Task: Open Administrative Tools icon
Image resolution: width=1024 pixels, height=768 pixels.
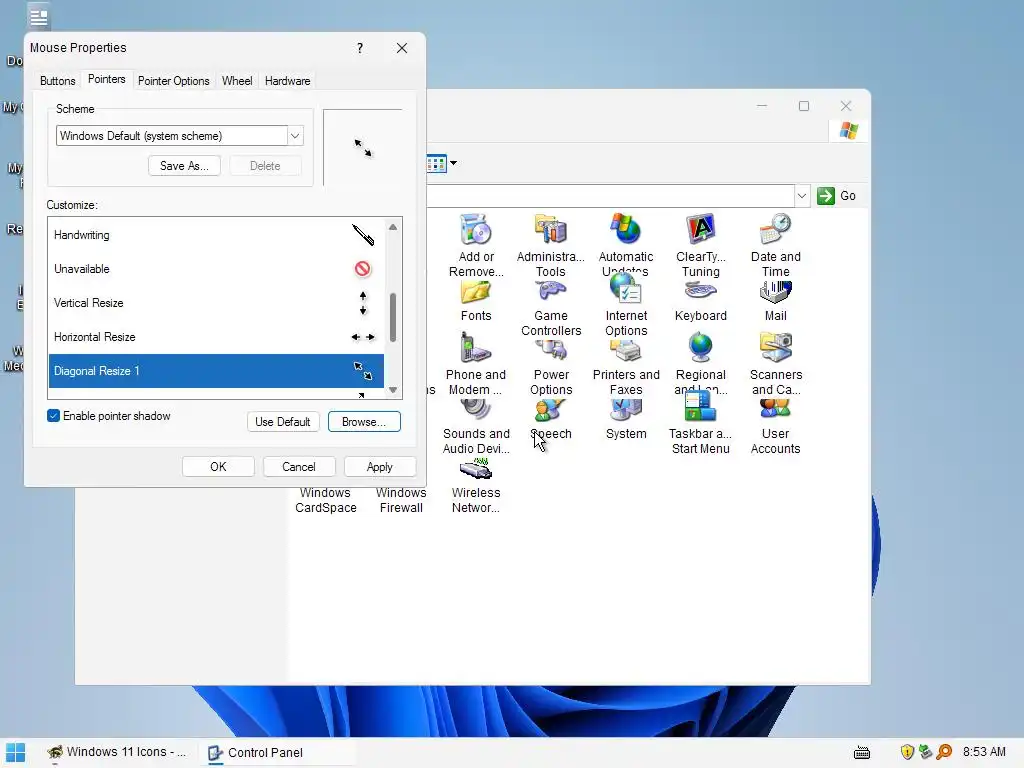Action: pos(551,229)
